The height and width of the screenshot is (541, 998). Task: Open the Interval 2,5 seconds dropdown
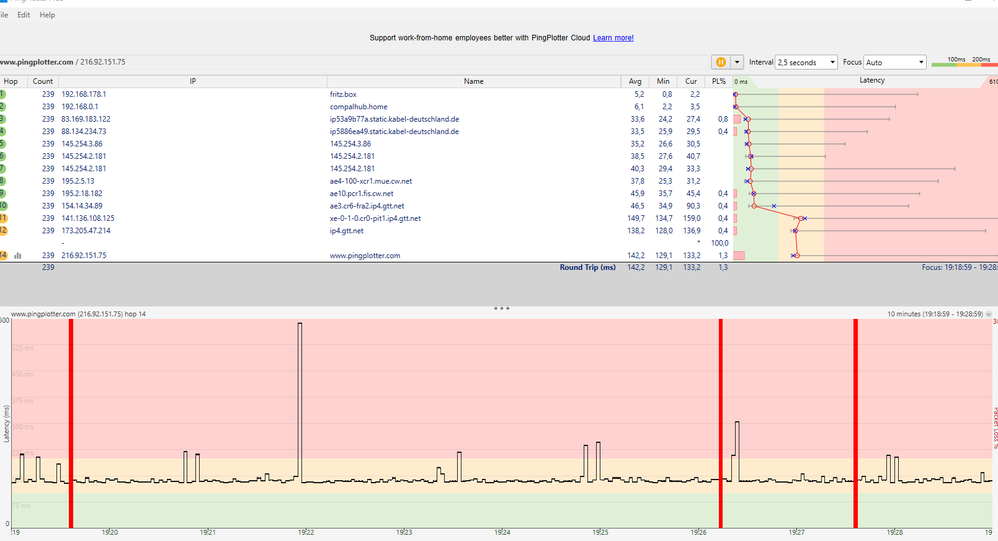[x=806, y=62]
